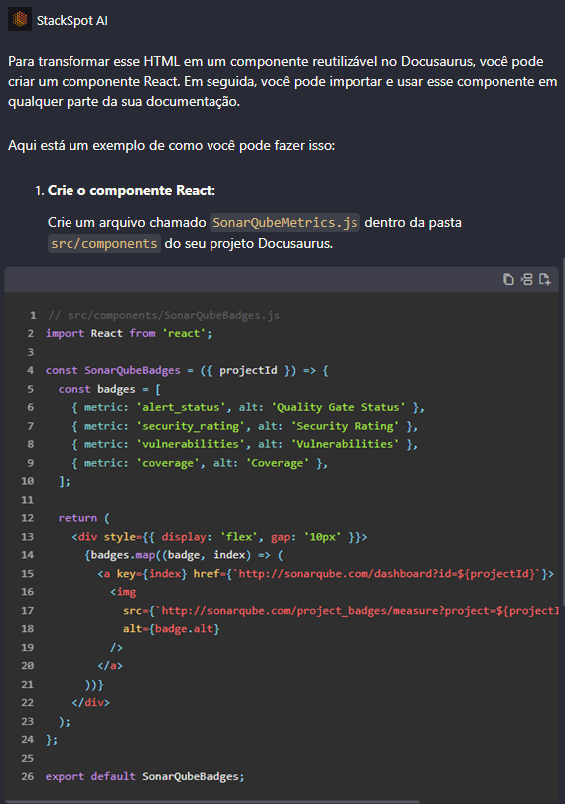The width and height of the screenshot is (566, 804).
Task: Copy the code block with the copy icon
Action: click(x=508, y=279)
